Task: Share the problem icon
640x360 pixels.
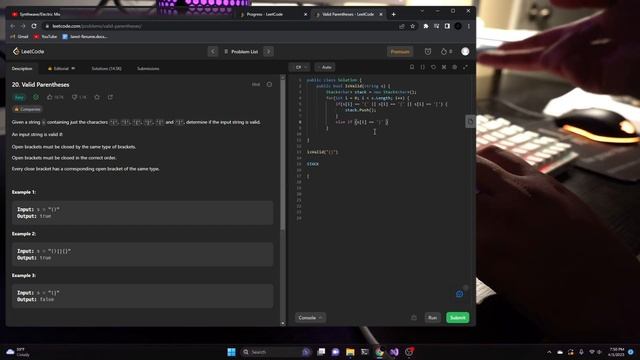Action: tap(110, 97)
